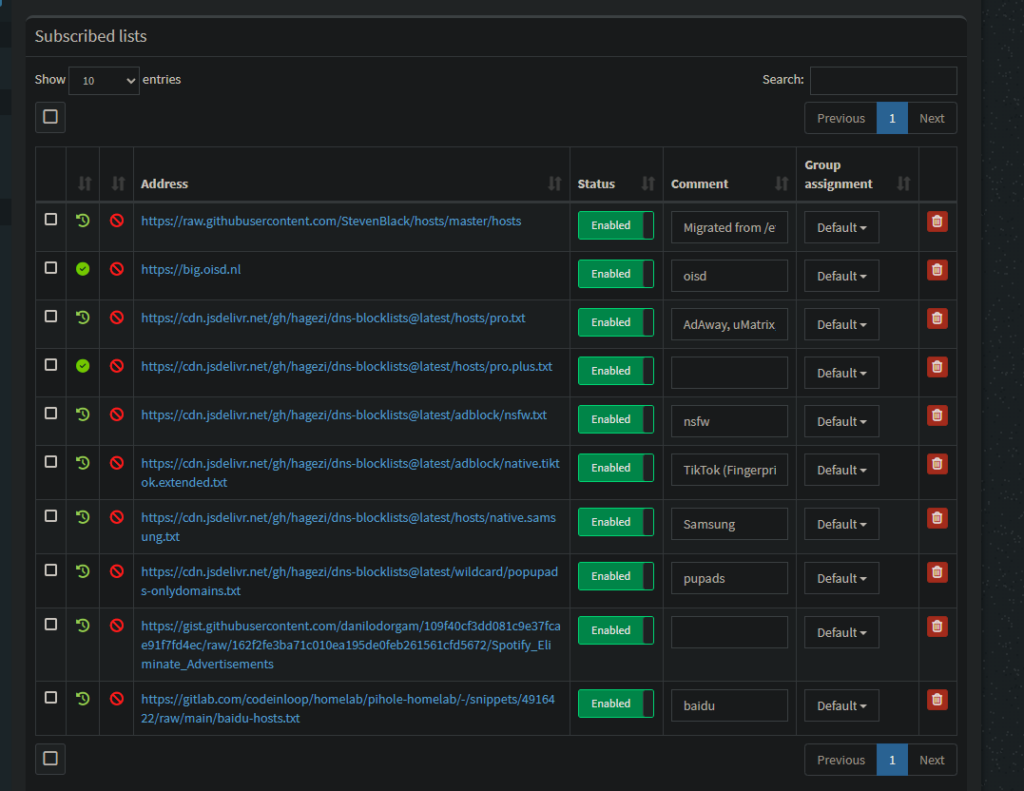Click the Next page button at top

(931, 118)
